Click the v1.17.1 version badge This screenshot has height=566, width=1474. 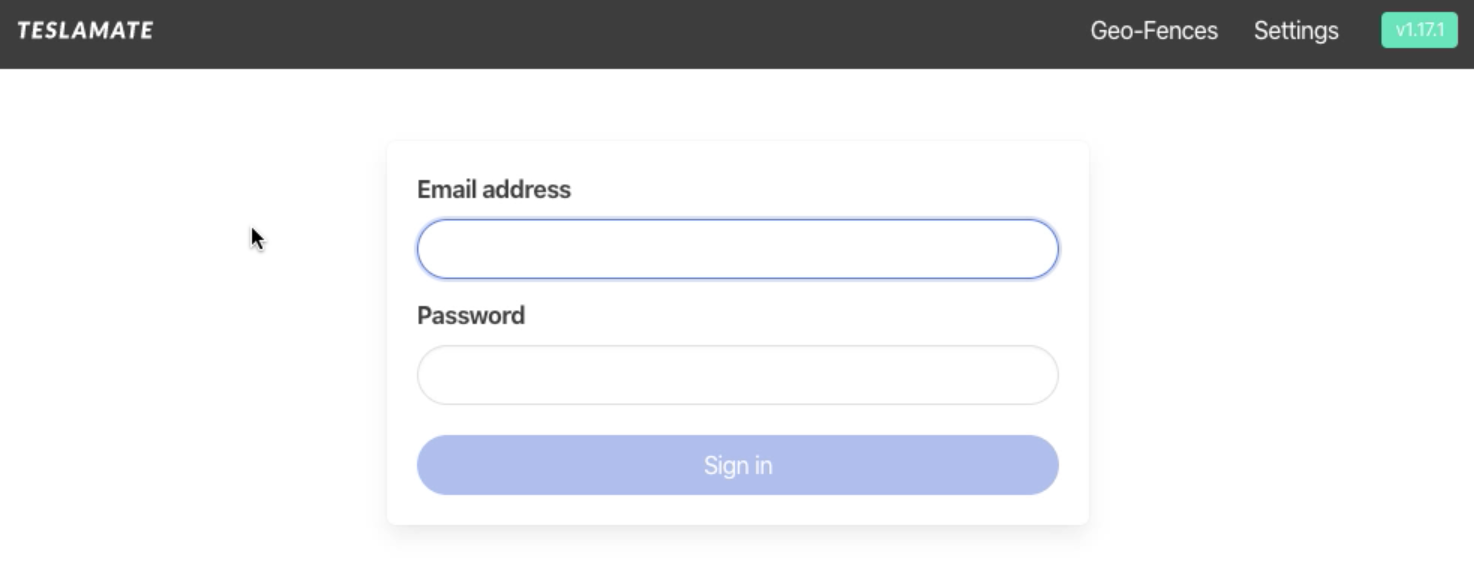pyautogui.click(x=1419, y=30)
